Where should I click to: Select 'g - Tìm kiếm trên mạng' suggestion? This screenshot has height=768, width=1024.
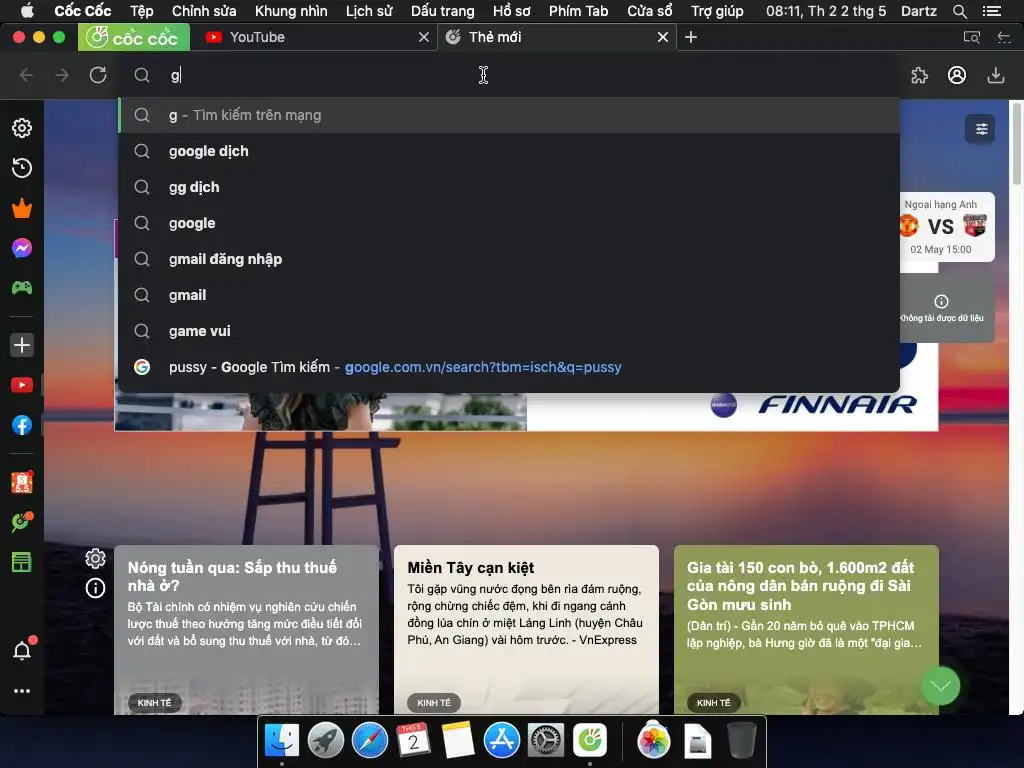(509, 115)
